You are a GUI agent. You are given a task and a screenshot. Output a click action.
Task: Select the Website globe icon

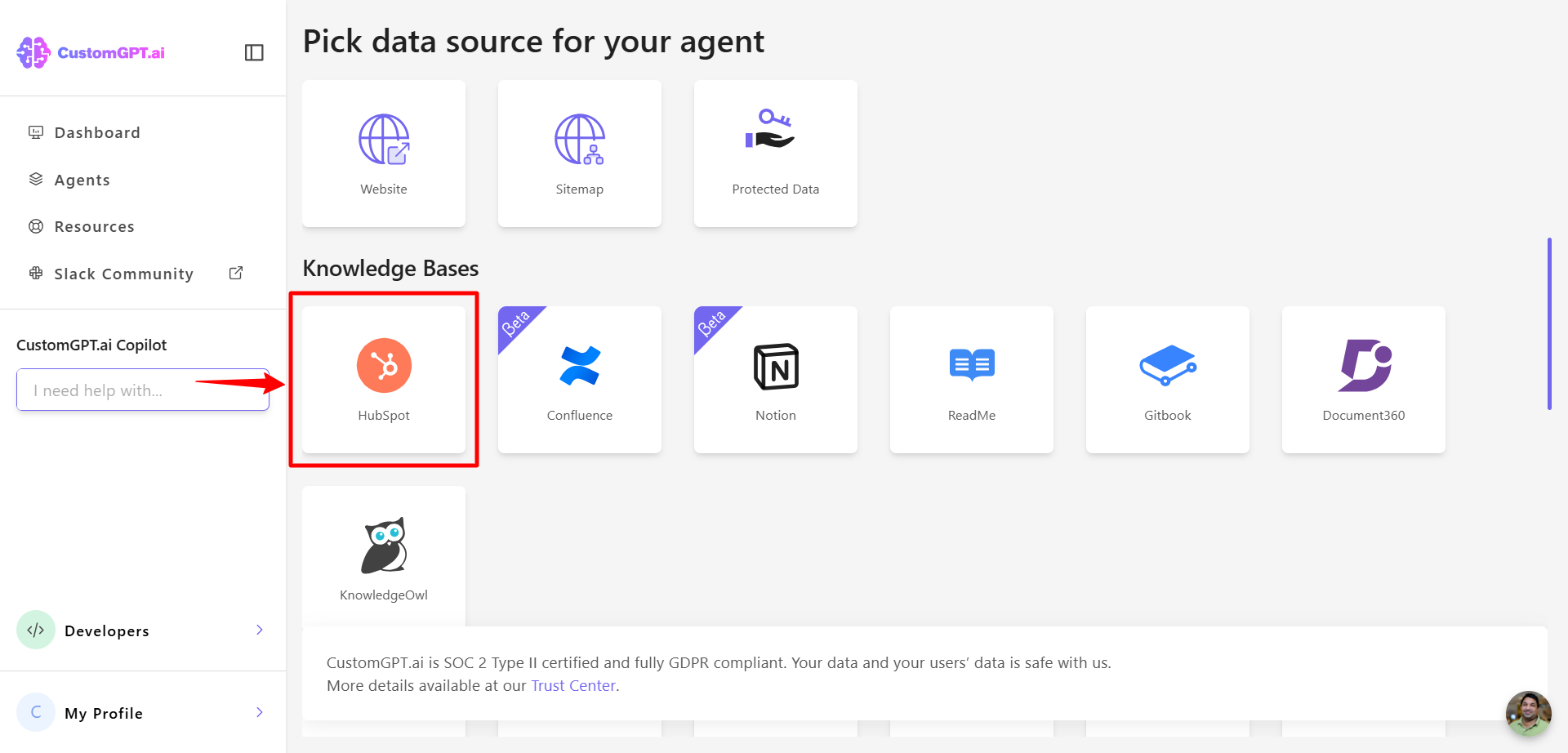(x=384, y=140)
